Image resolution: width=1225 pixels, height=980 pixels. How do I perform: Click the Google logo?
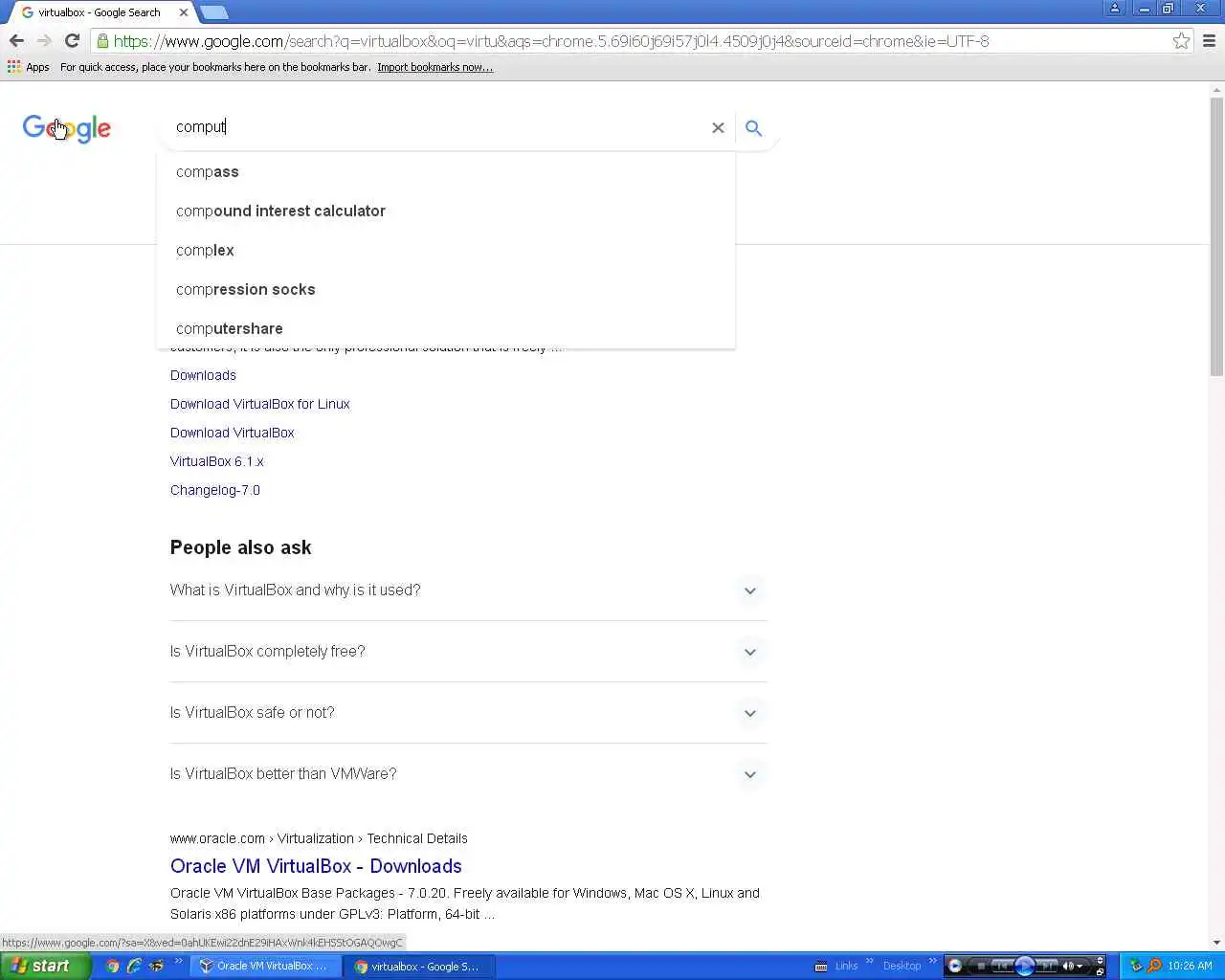[x=67, y=128]
